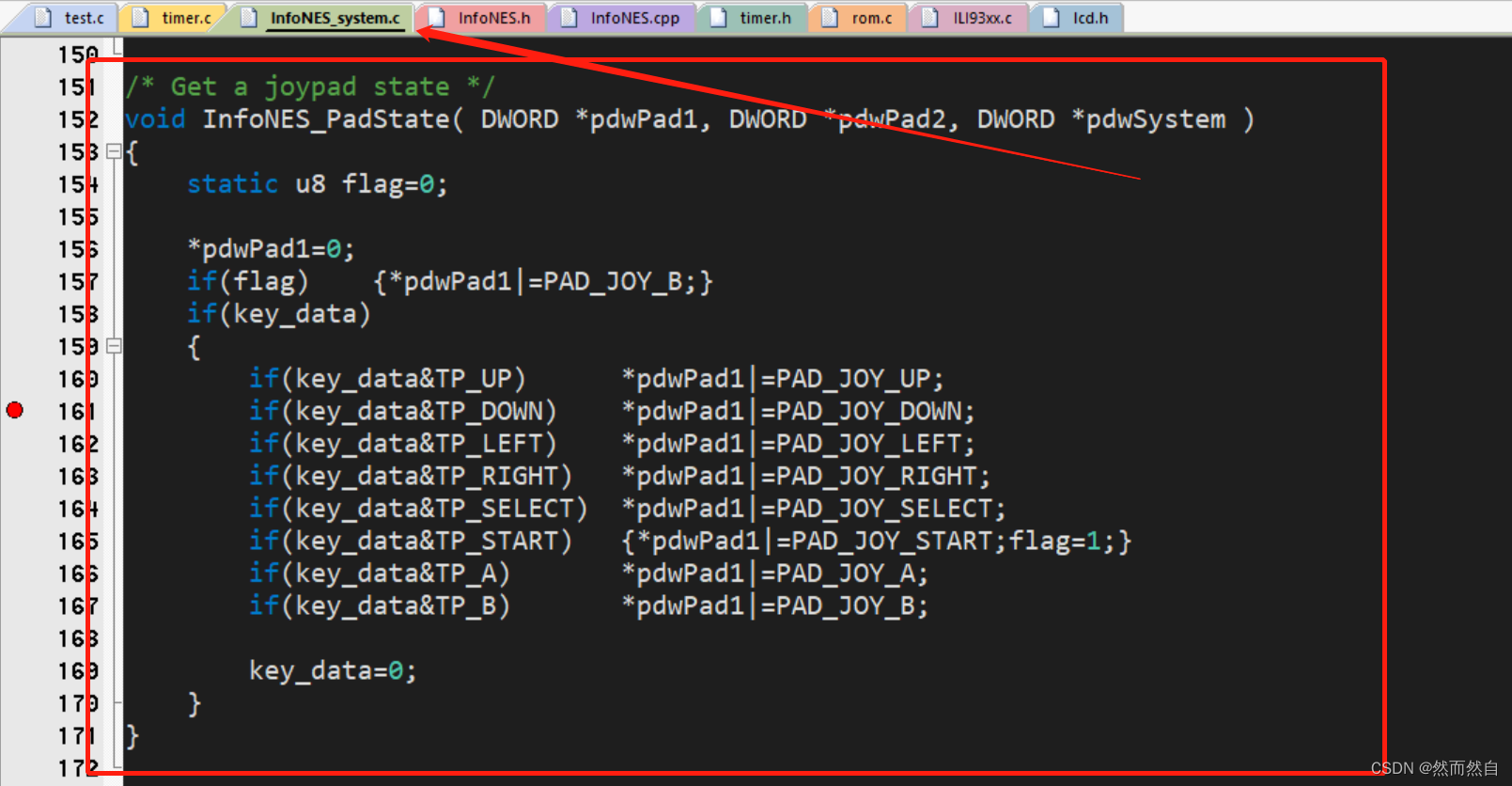This screenshot has height=786, width=1512.
Task: Click 'if(key_data&TP_DOWN)' condition
Action: pyautogui.click(x=403, y=411)
